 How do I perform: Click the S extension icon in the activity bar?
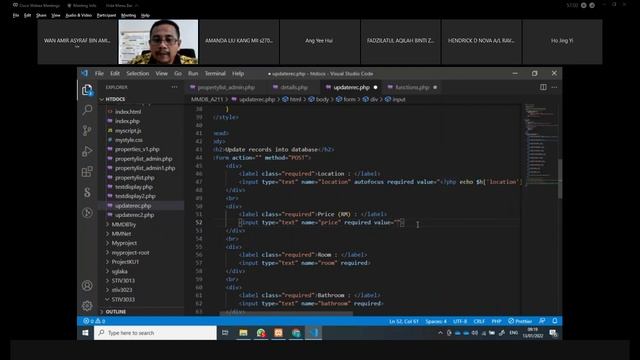87,192
